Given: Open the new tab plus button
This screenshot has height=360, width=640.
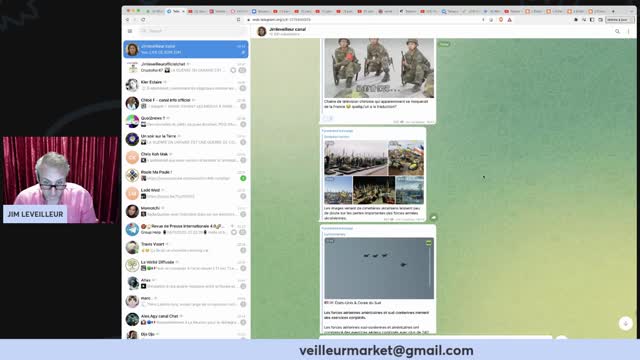Looking at the screenshot, I should (613, 11).
